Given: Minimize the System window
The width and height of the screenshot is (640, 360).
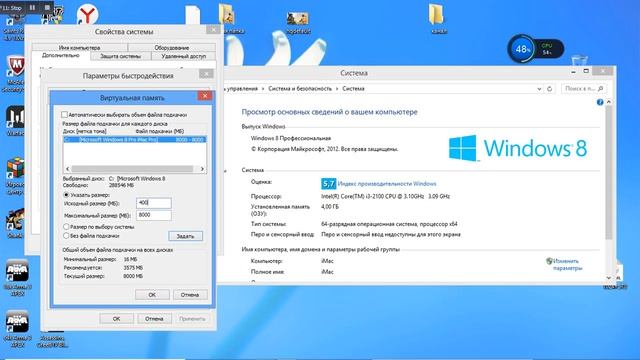Looking at the screenshot, I should [573, 71].
